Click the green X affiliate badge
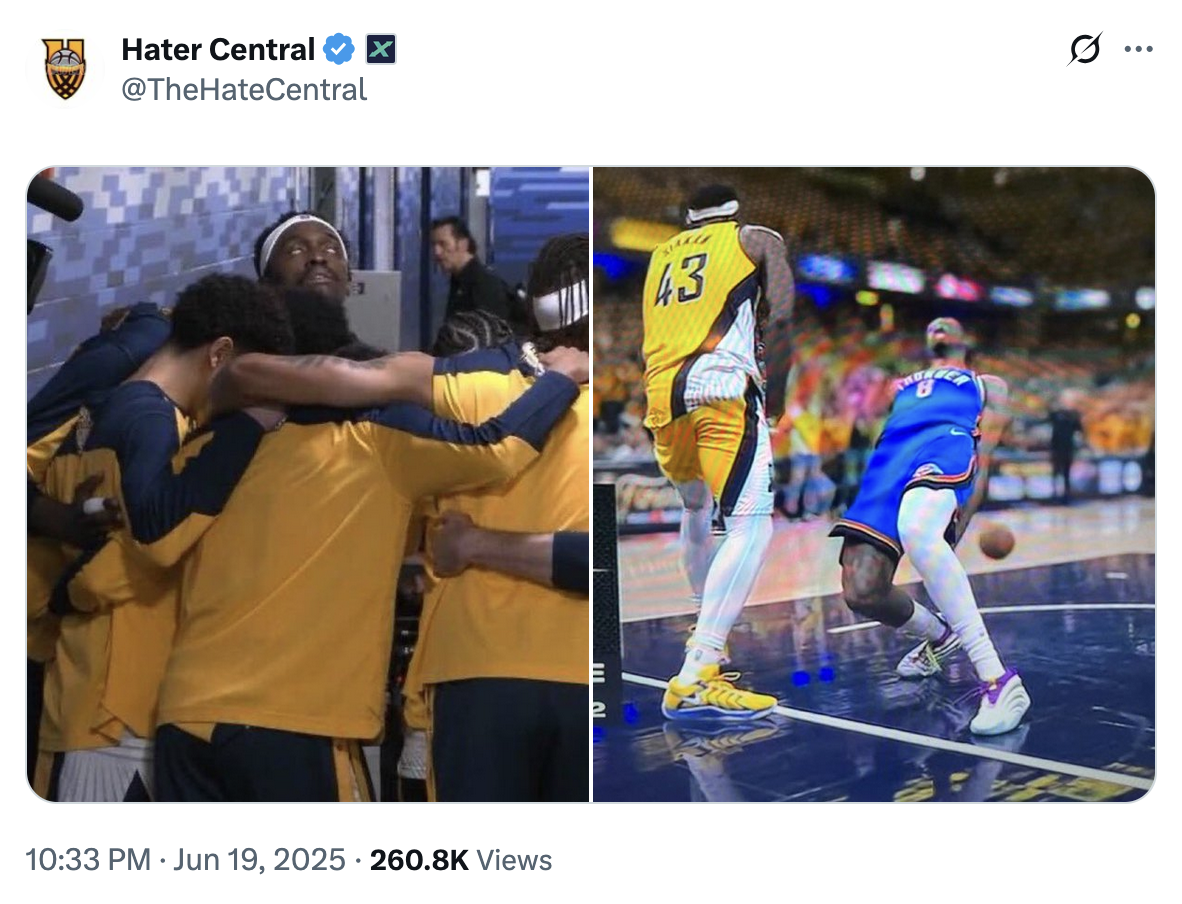 coord(380,48)
